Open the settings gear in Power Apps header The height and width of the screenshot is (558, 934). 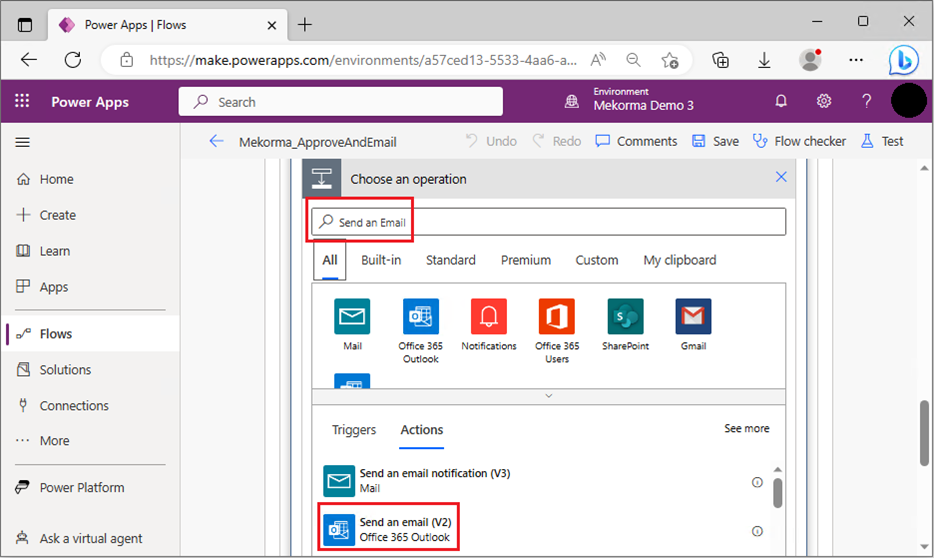click(x=824, y=101)
